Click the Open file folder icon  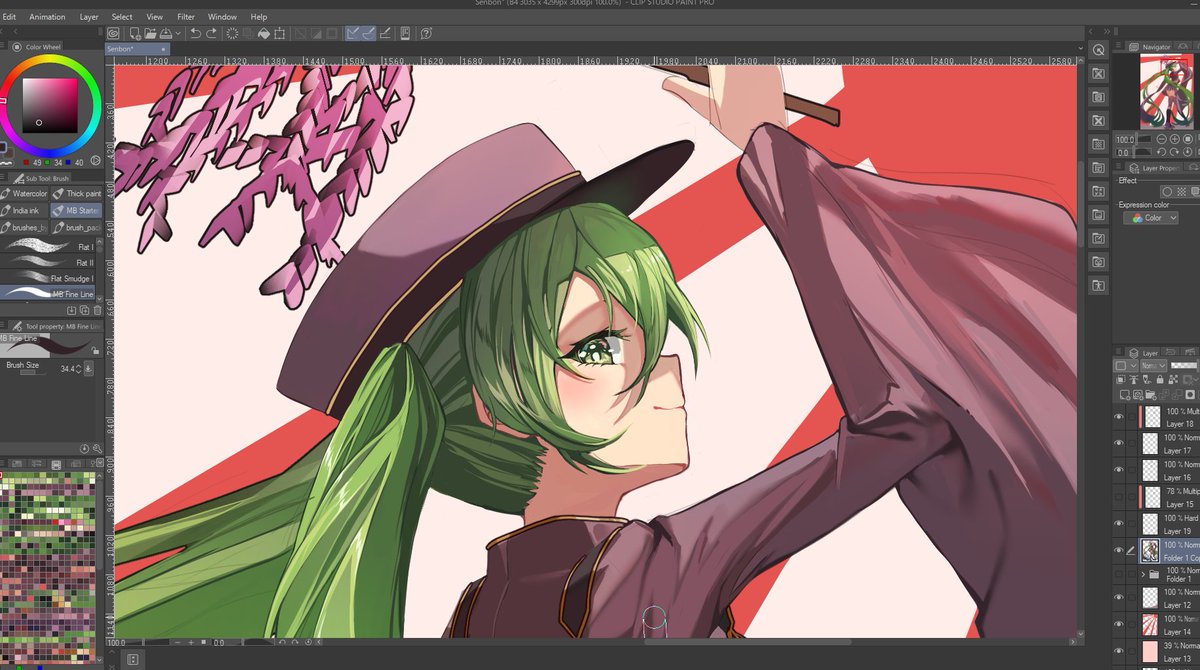[x=150, y=33]
